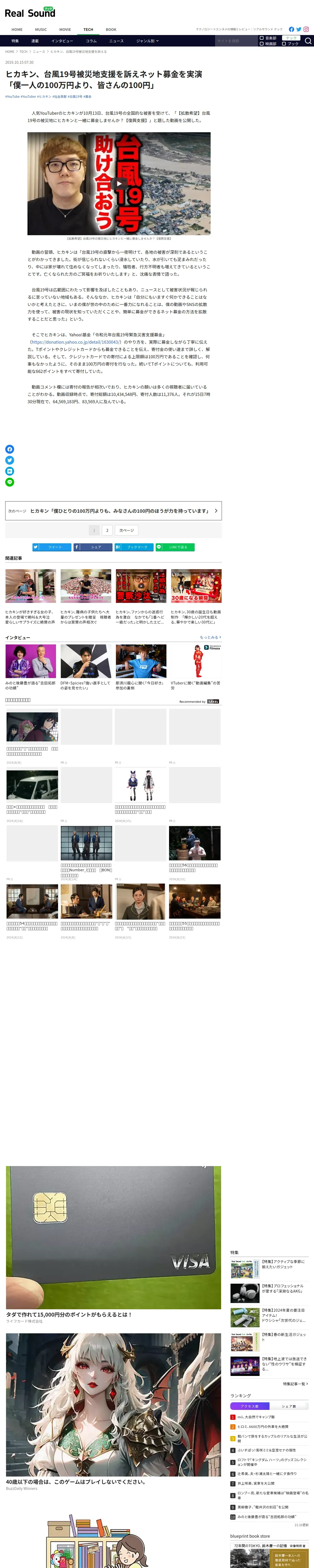
Task: Select インタビュー in navigation bar
Action: pyautogui.click(x=62, y=41)
